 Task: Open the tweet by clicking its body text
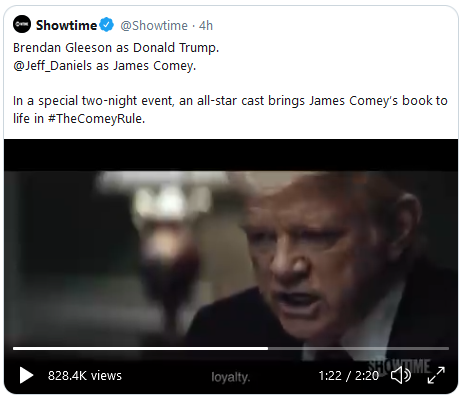pos(230,109)
